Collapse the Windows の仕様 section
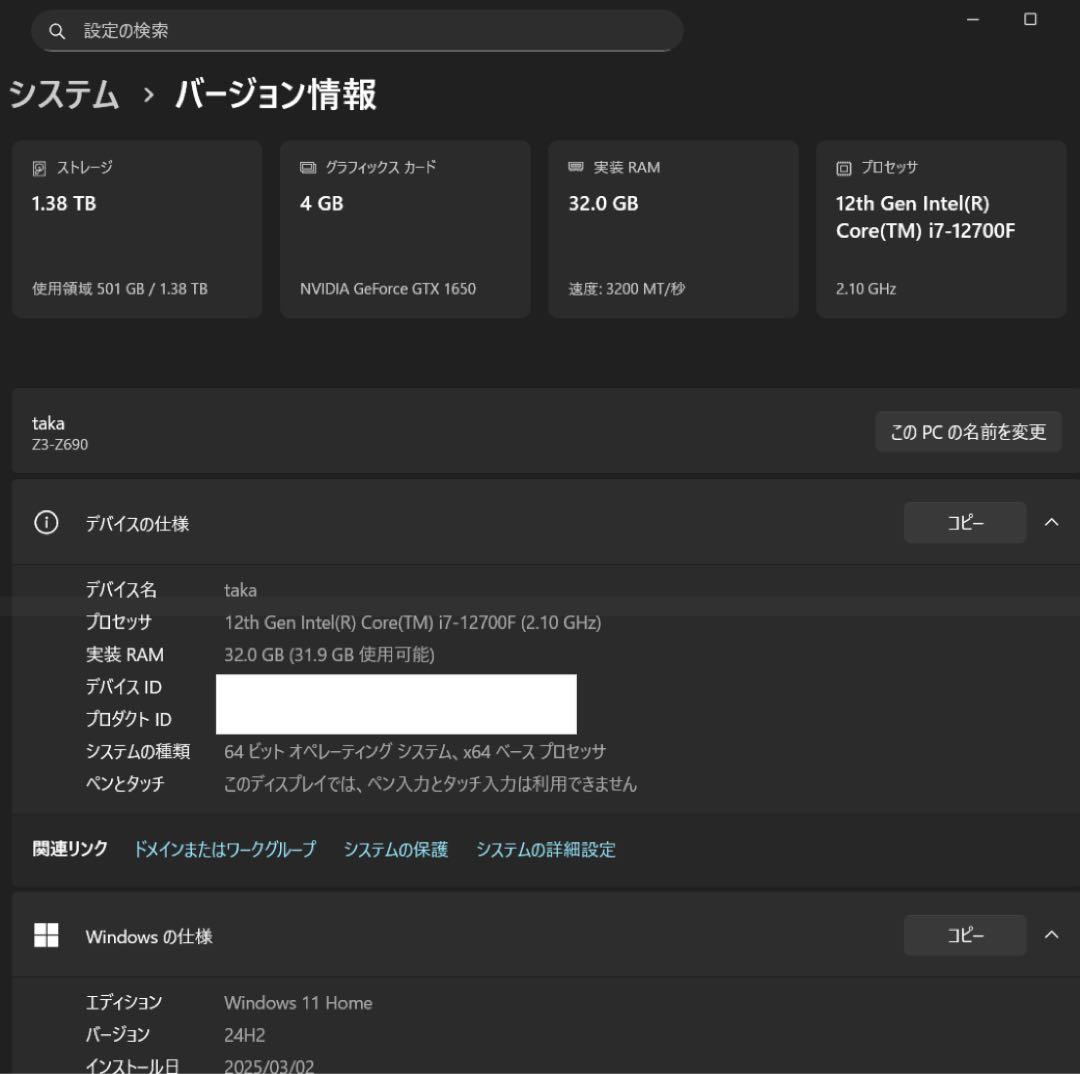 tap(1052, 935)
